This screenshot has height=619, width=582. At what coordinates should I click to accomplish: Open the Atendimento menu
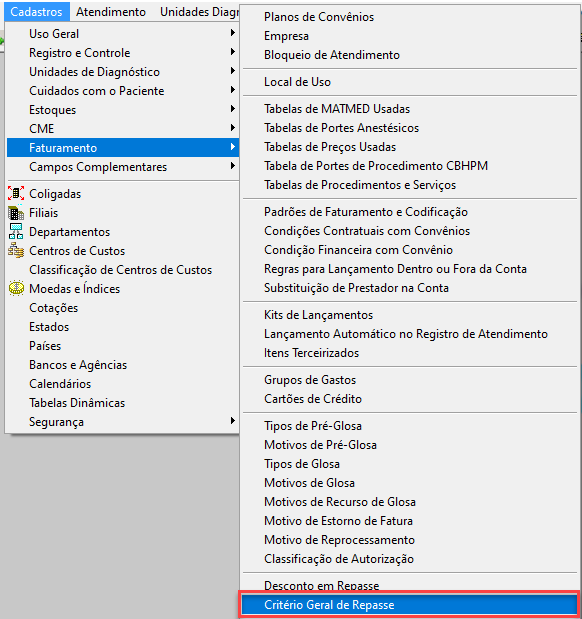pos(111,11)
